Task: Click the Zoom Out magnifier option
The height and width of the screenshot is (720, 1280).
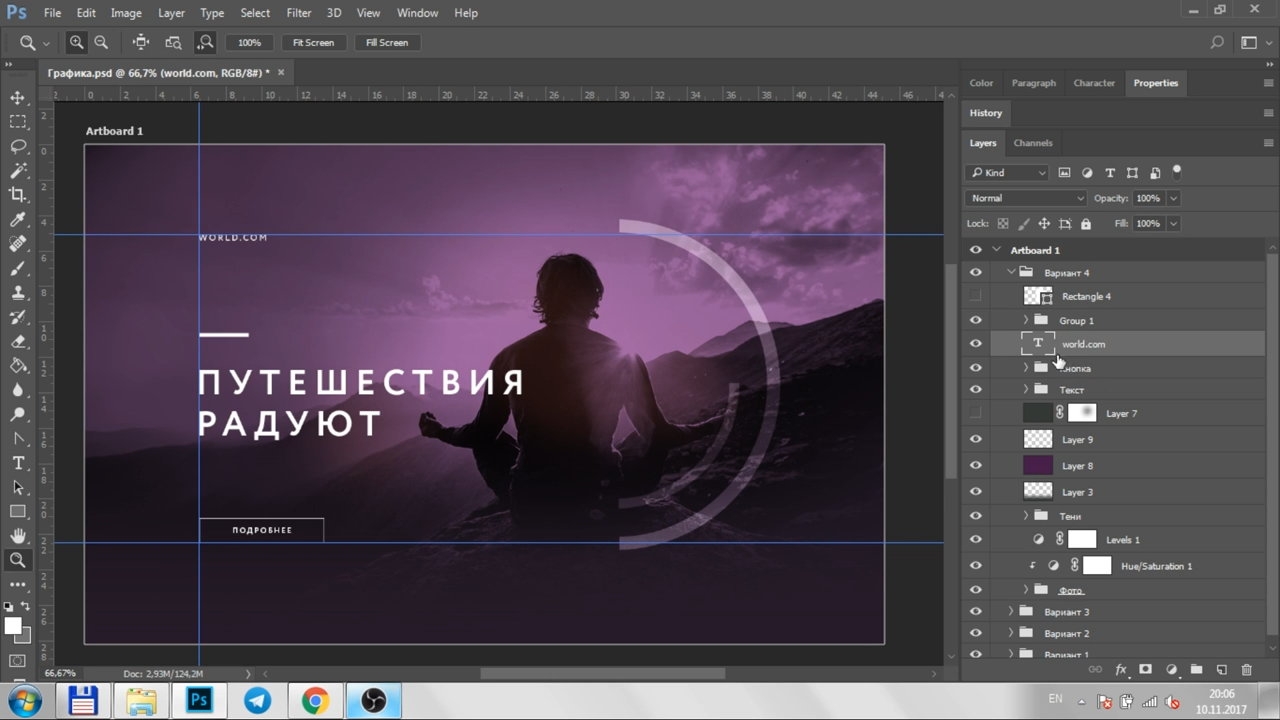Action: click(x=101, y=42)
